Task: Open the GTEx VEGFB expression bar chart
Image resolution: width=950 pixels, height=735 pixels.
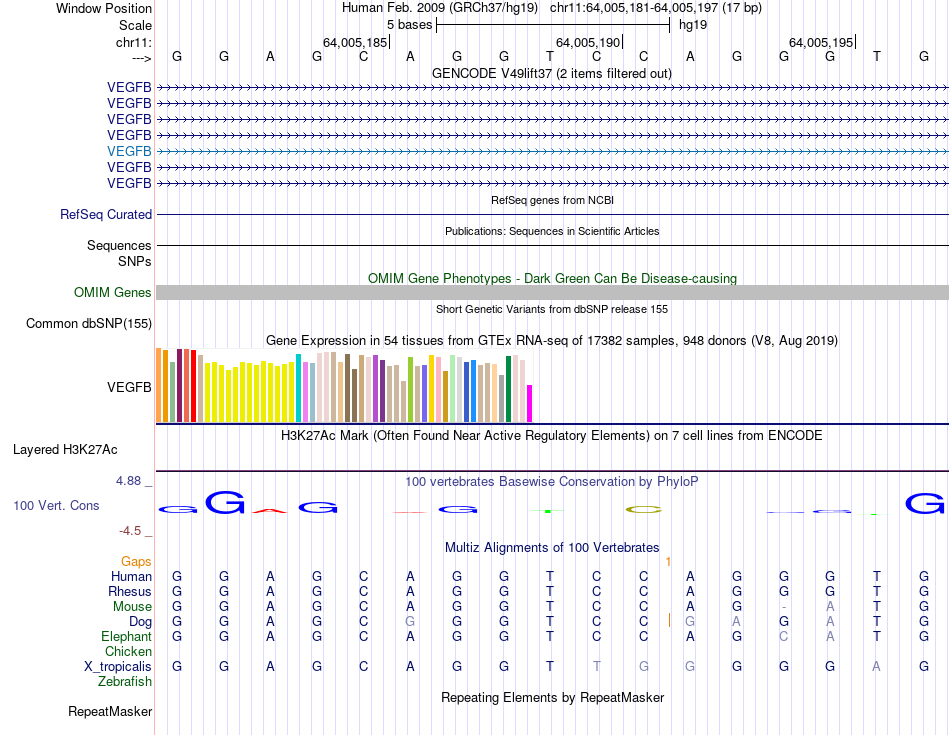Action: 344,385
